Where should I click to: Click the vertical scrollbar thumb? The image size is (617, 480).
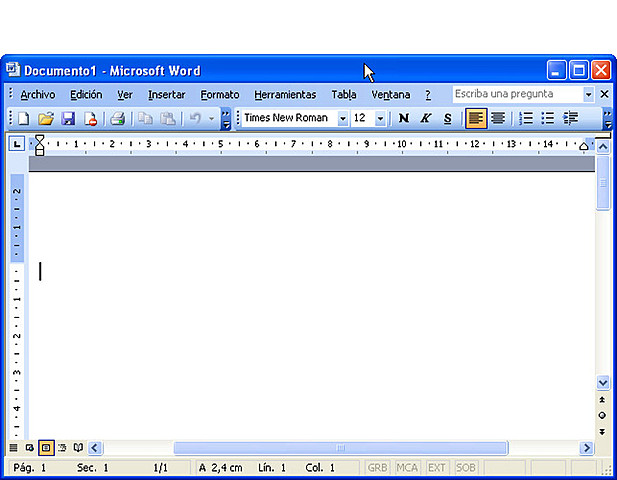[x=603, y=183]
